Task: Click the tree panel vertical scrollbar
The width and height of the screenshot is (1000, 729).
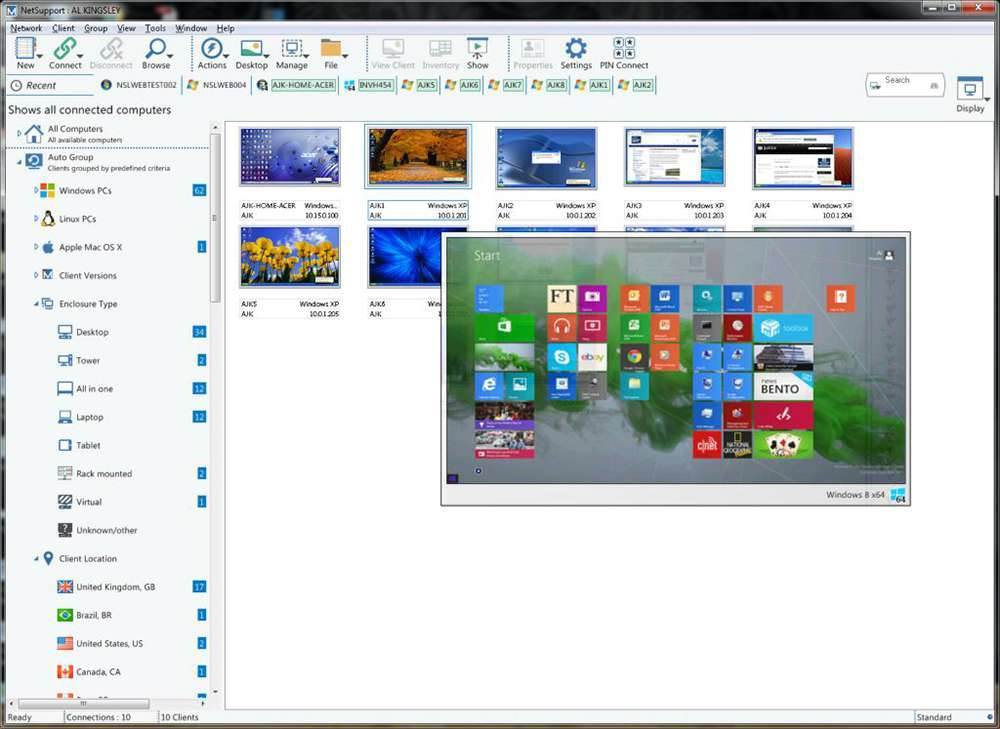Action: click(215, 218)
